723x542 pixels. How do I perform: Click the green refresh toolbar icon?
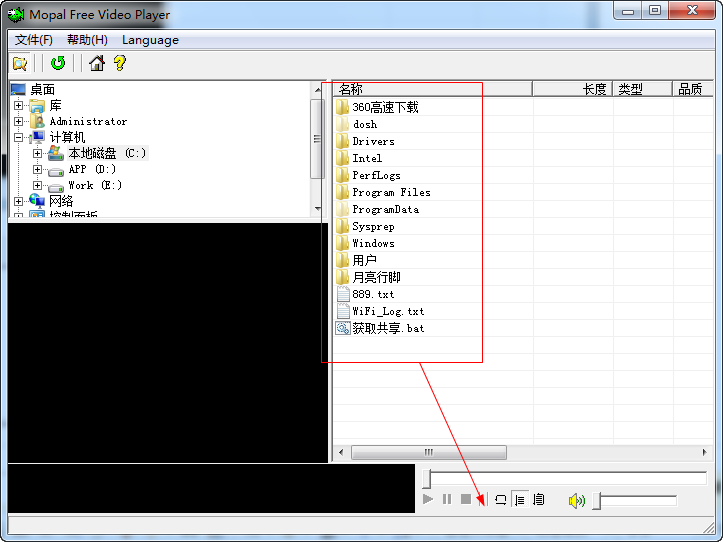coord(58,63)
